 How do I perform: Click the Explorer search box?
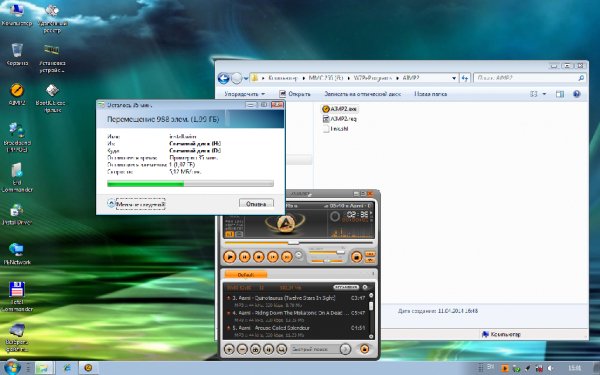point(530,78)
